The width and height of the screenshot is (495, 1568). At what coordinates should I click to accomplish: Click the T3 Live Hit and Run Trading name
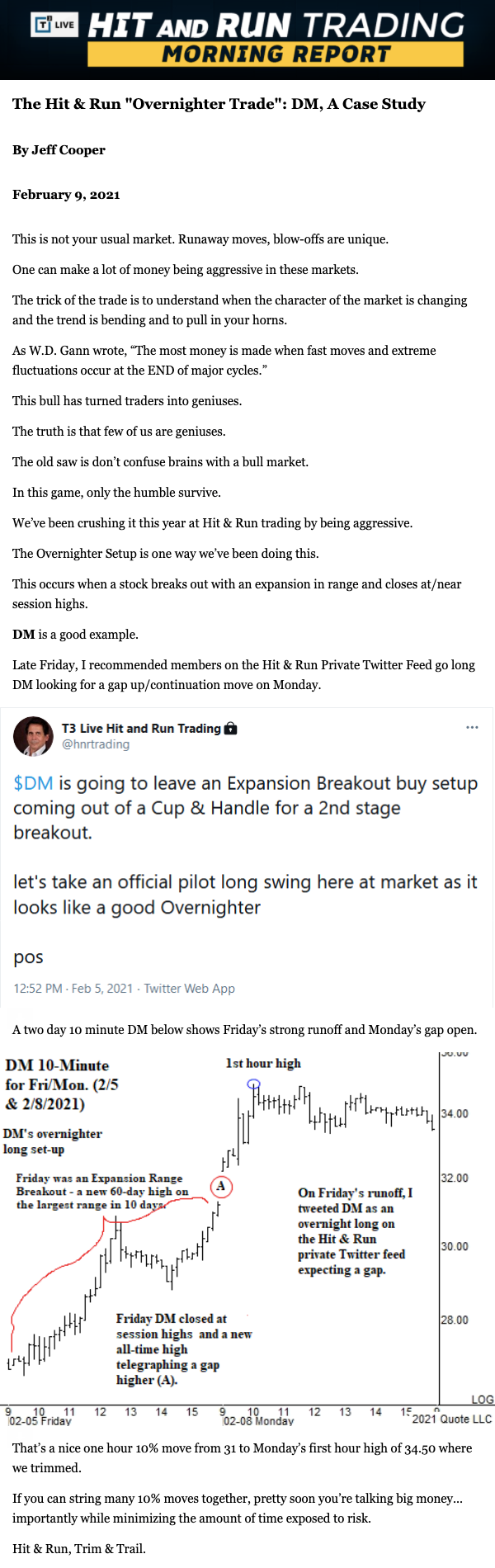141,728
